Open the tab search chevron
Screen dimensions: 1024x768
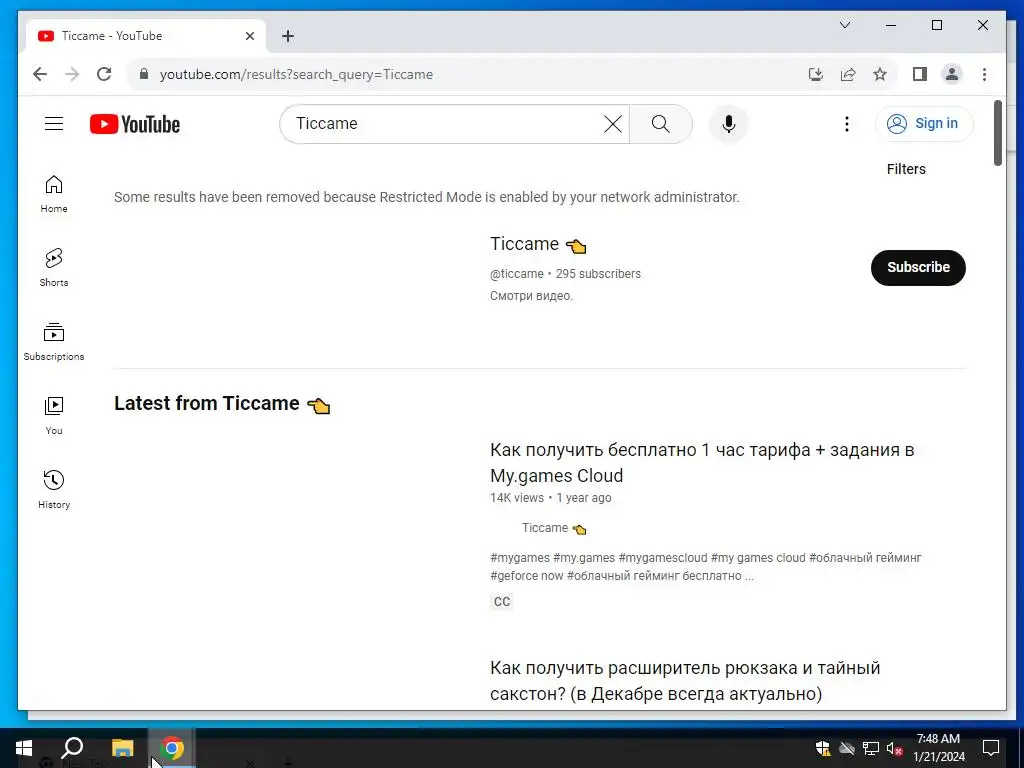pos(845,25)
